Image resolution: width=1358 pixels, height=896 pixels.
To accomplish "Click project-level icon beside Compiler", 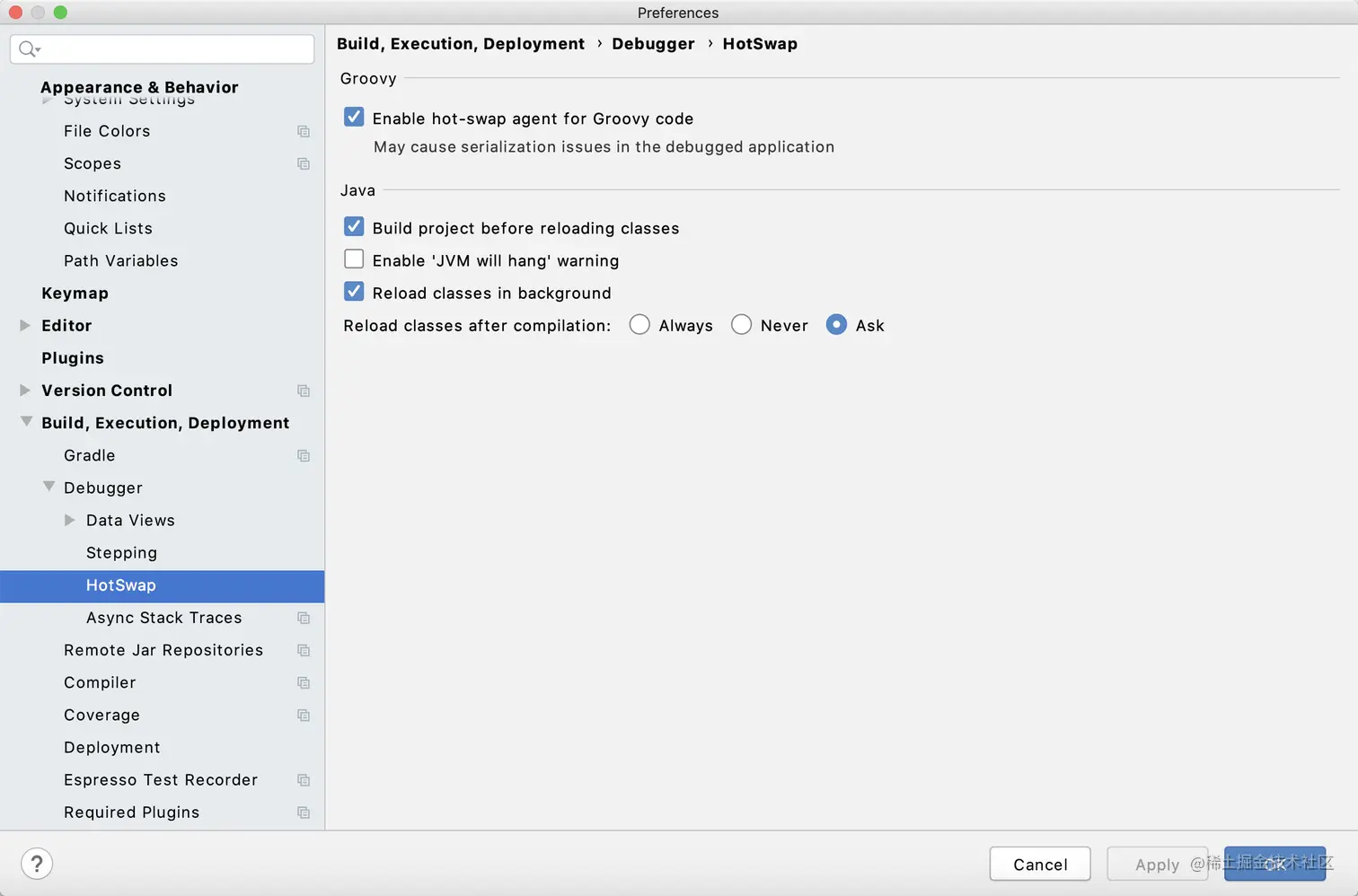I will coord(304,682).
